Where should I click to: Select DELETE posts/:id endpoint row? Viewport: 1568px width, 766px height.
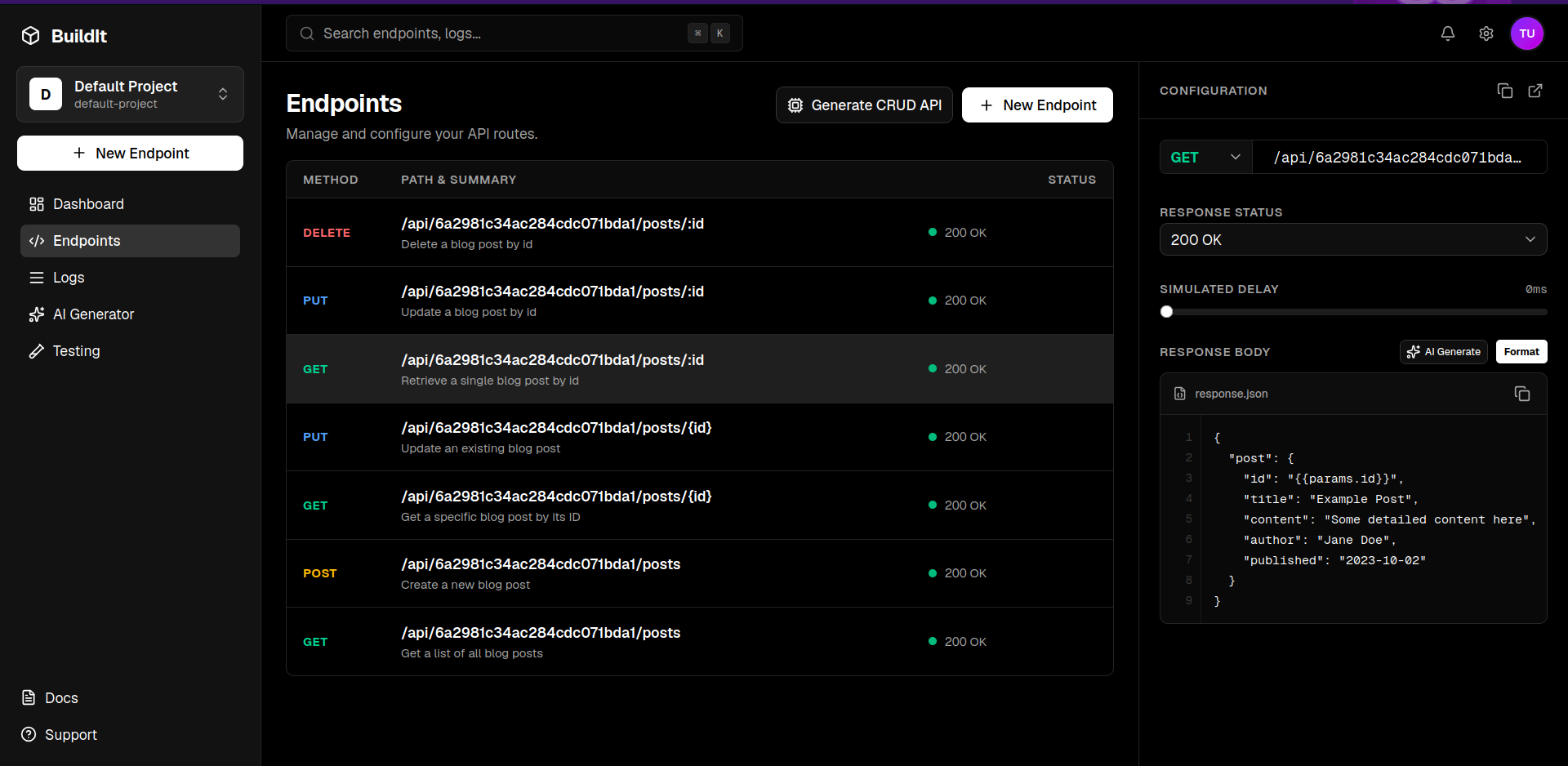click(700, 233)
